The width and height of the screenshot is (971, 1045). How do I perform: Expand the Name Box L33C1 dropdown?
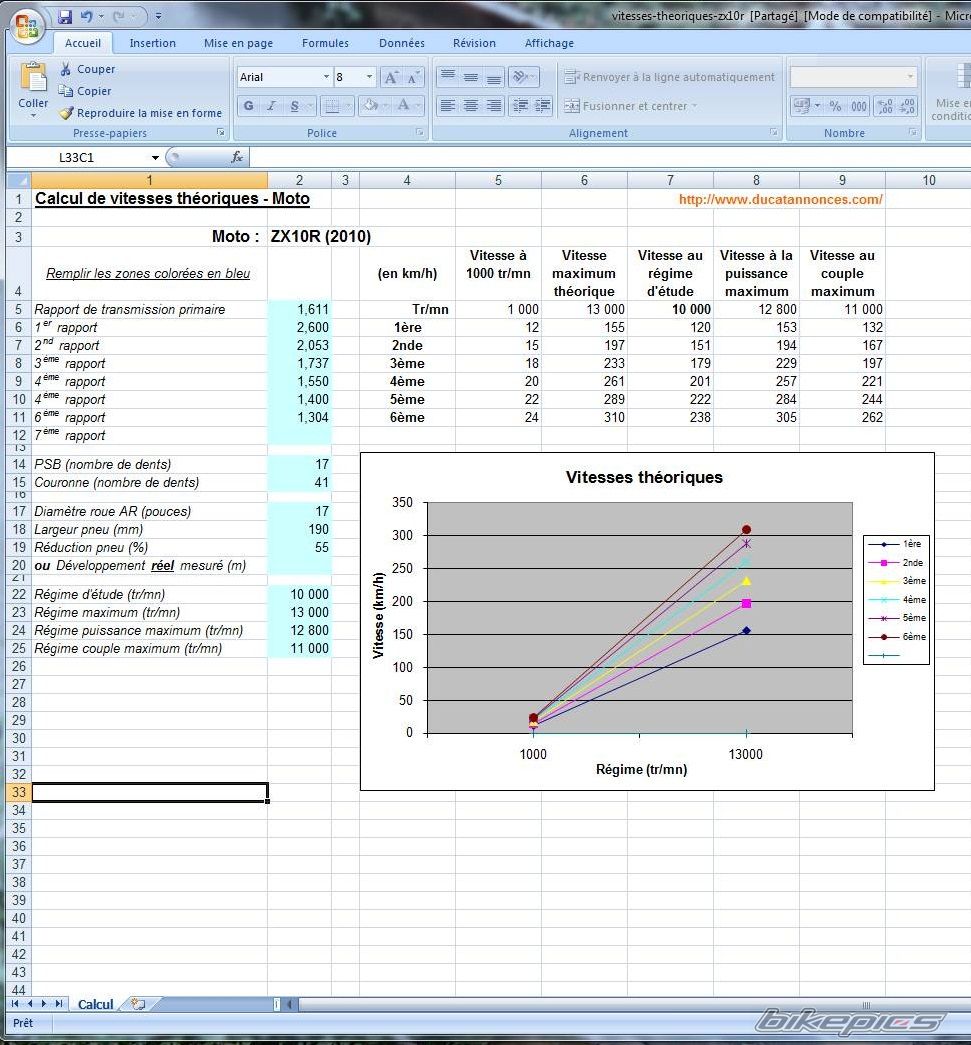(155, 158)
